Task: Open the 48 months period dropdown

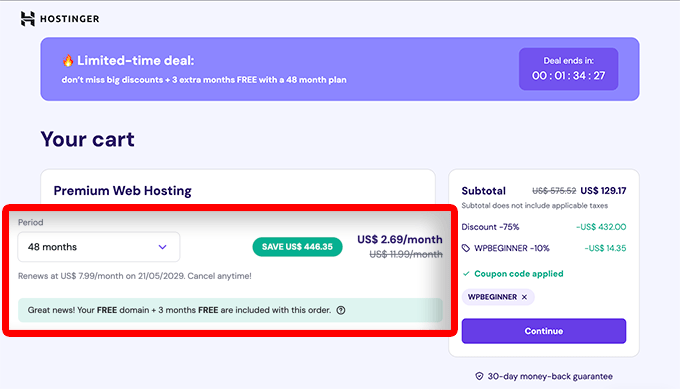Action: pyautogui.click(x=98, y=247)
